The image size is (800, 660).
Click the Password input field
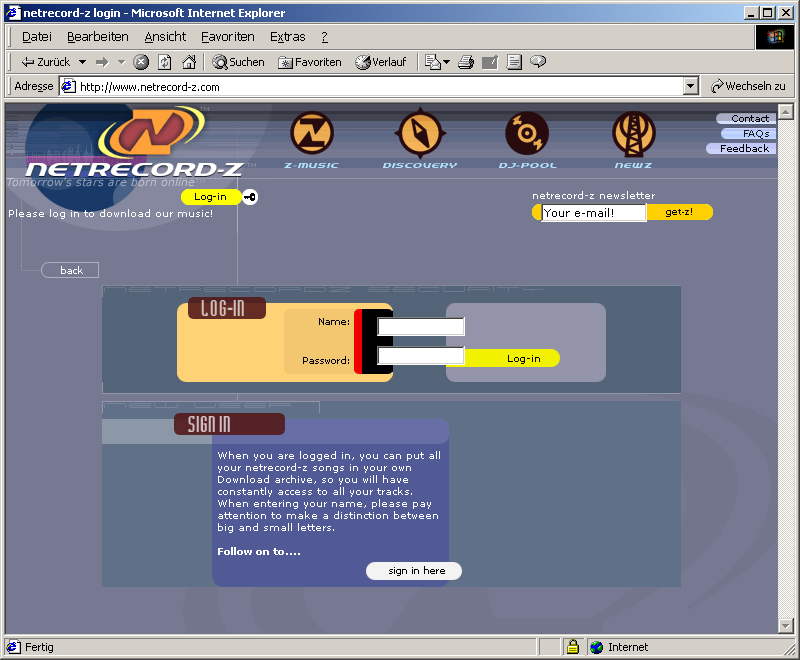click(x=421, y=356)
